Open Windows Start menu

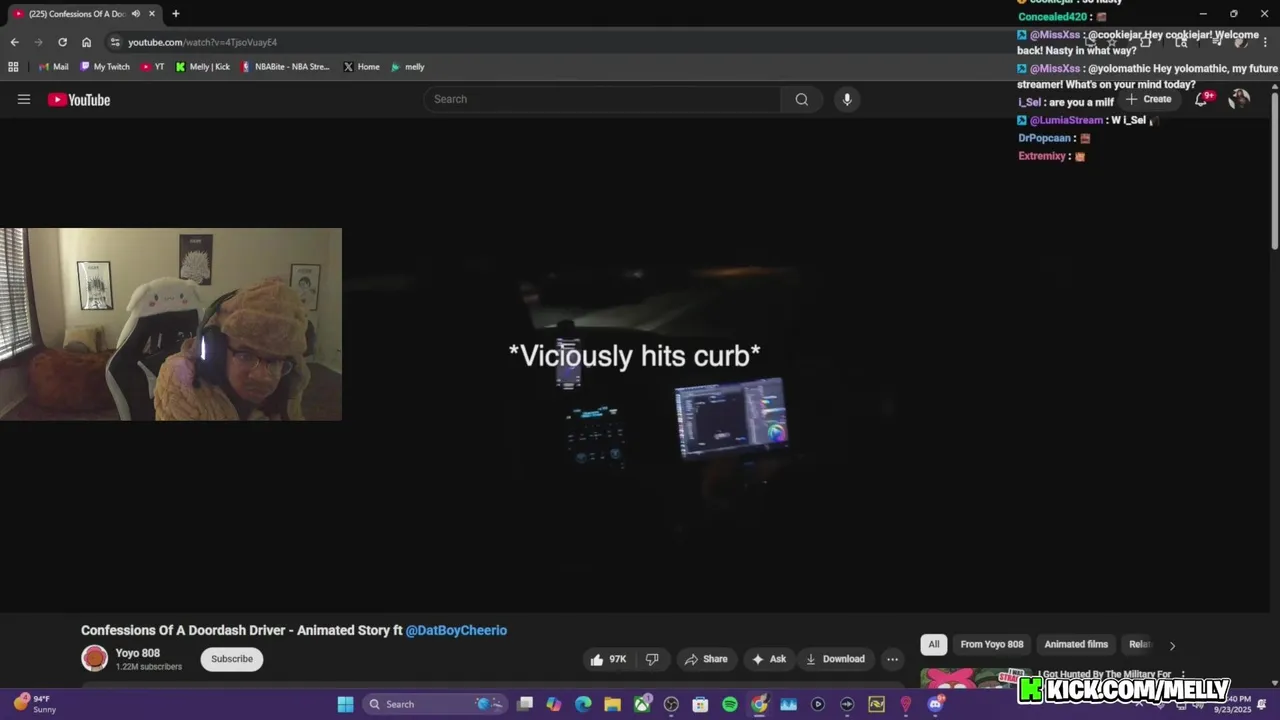tap(345, 704)
